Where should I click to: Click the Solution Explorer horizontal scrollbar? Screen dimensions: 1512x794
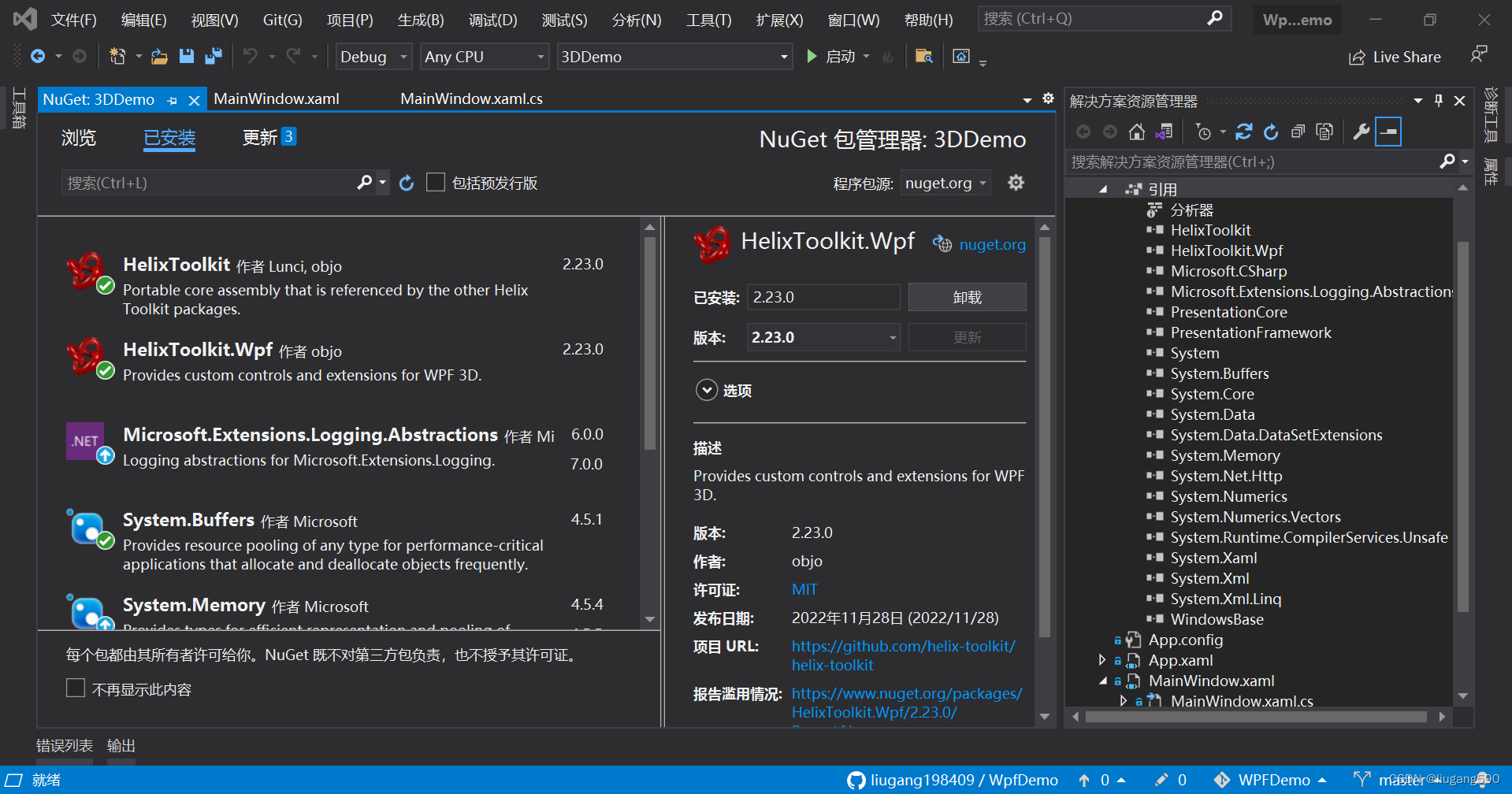(x=1256, y=717)
